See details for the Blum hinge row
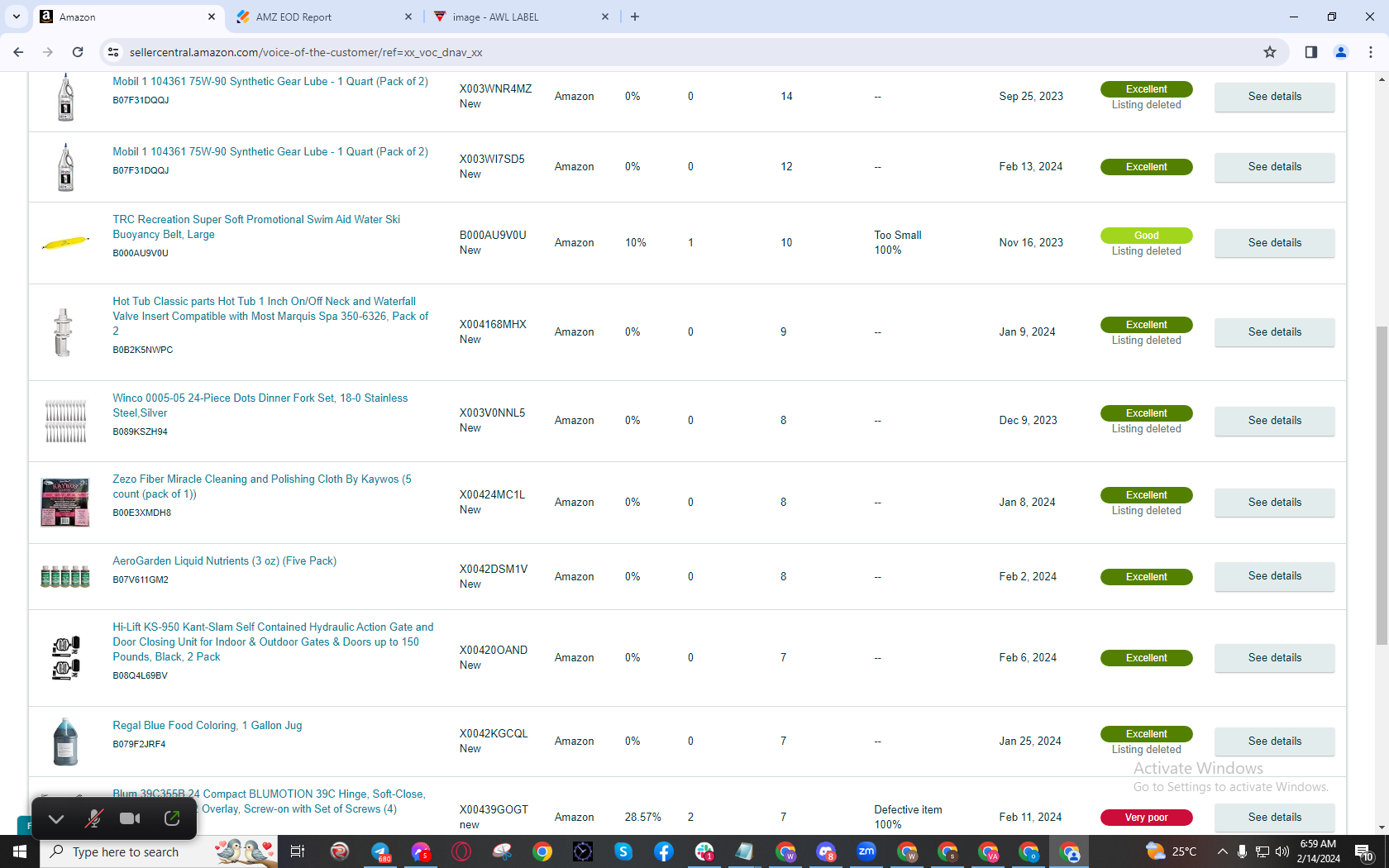Image resolution: width=1389 pixels, height=868 pixels. 1274,817
